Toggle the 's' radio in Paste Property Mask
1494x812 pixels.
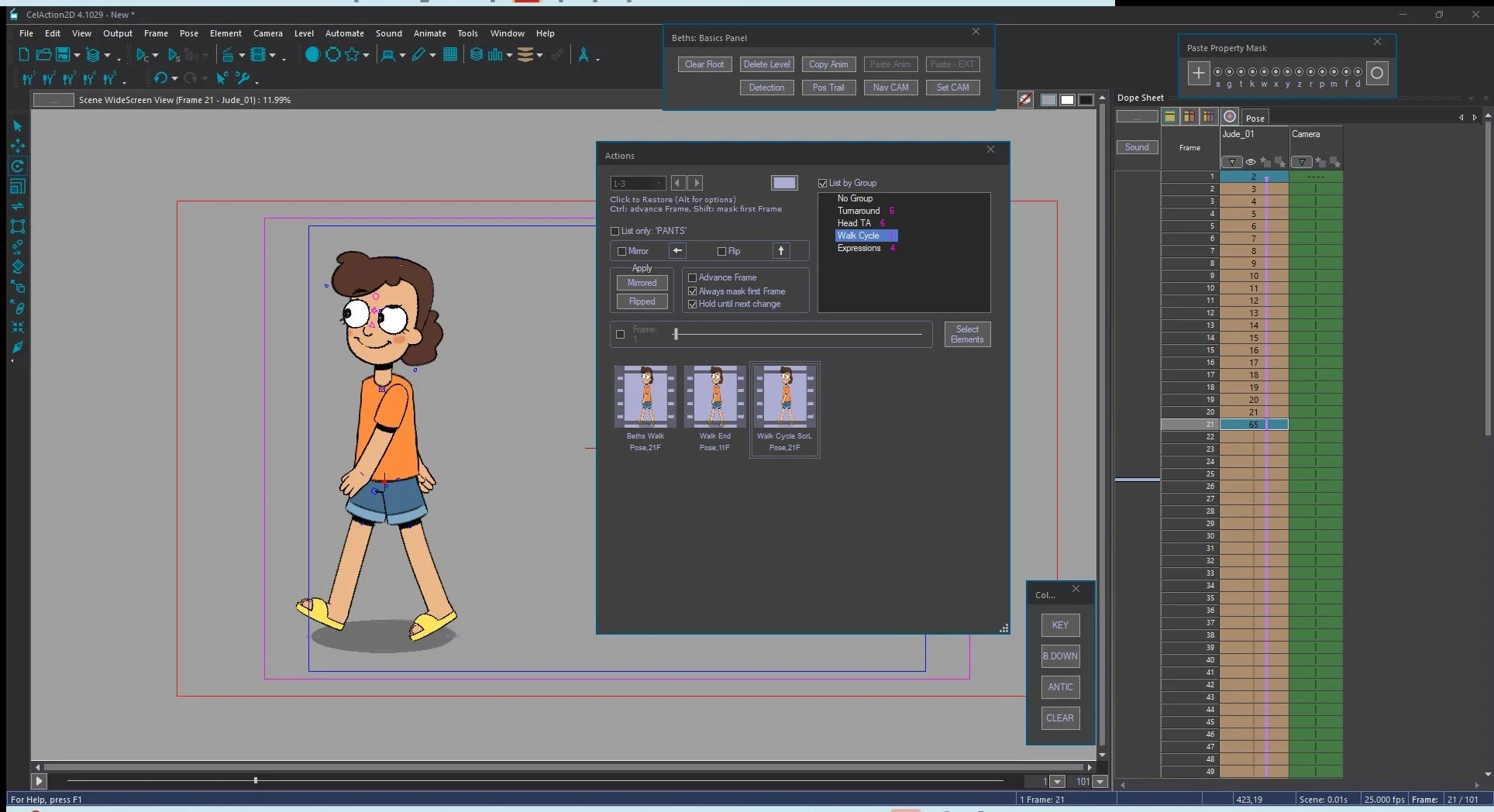click(1217, 71)
